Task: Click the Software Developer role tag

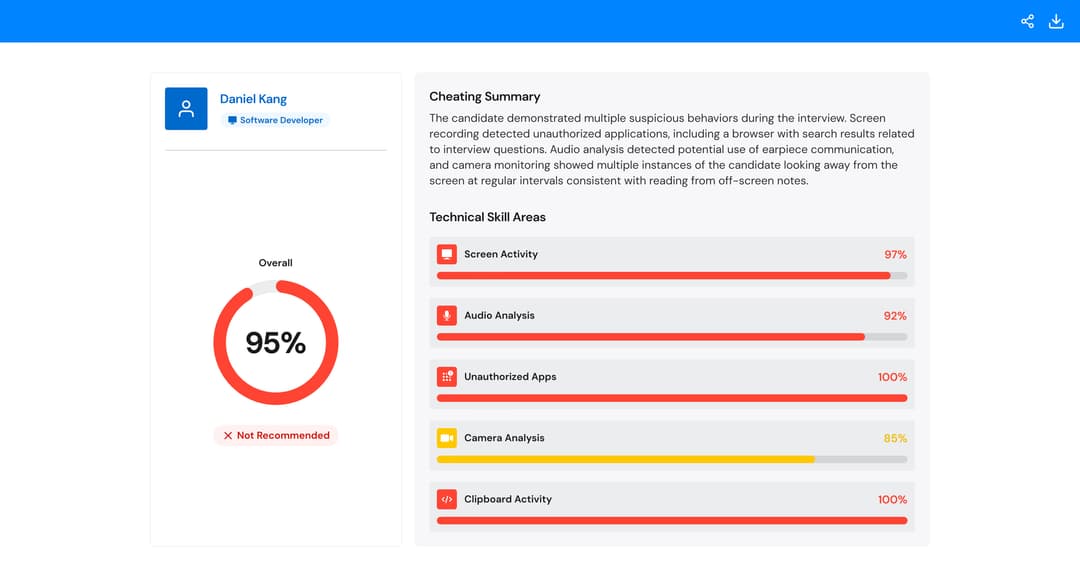Action: coord(275,120)
